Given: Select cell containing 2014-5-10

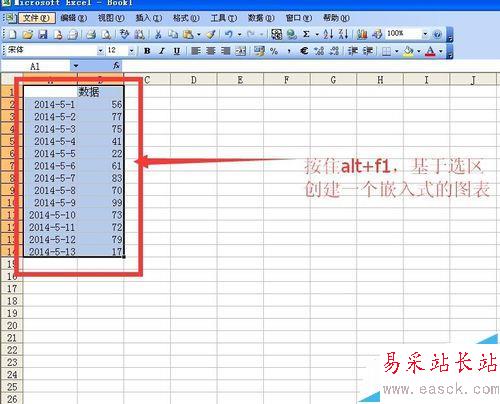Looking at the screenshot, I should tap(51, 215).
